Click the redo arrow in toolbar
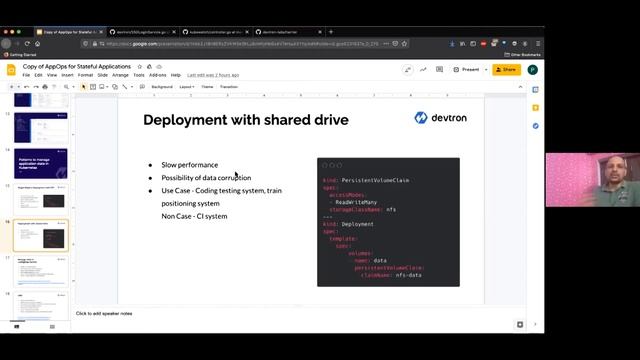 [36, 87]
